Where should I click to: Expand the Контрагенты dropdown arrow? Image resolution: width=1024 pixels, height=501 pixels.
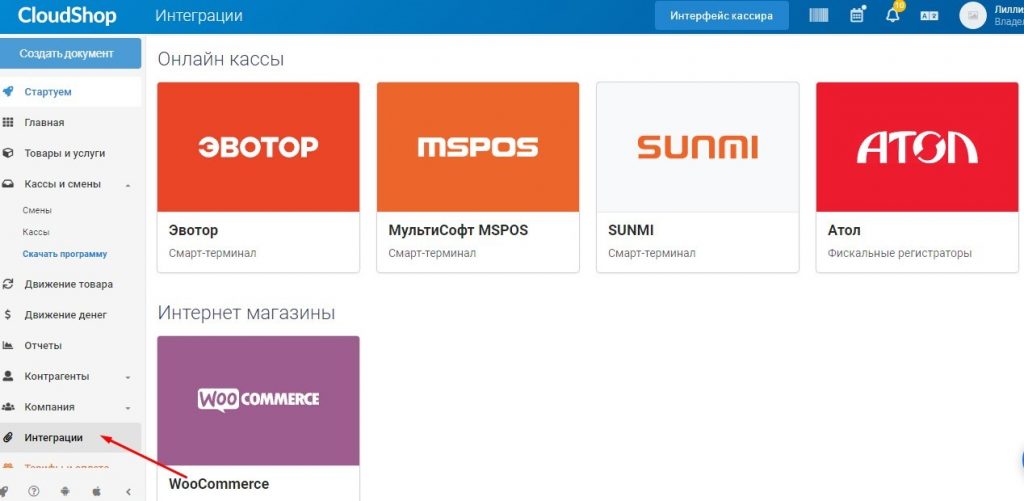(128, 378)
